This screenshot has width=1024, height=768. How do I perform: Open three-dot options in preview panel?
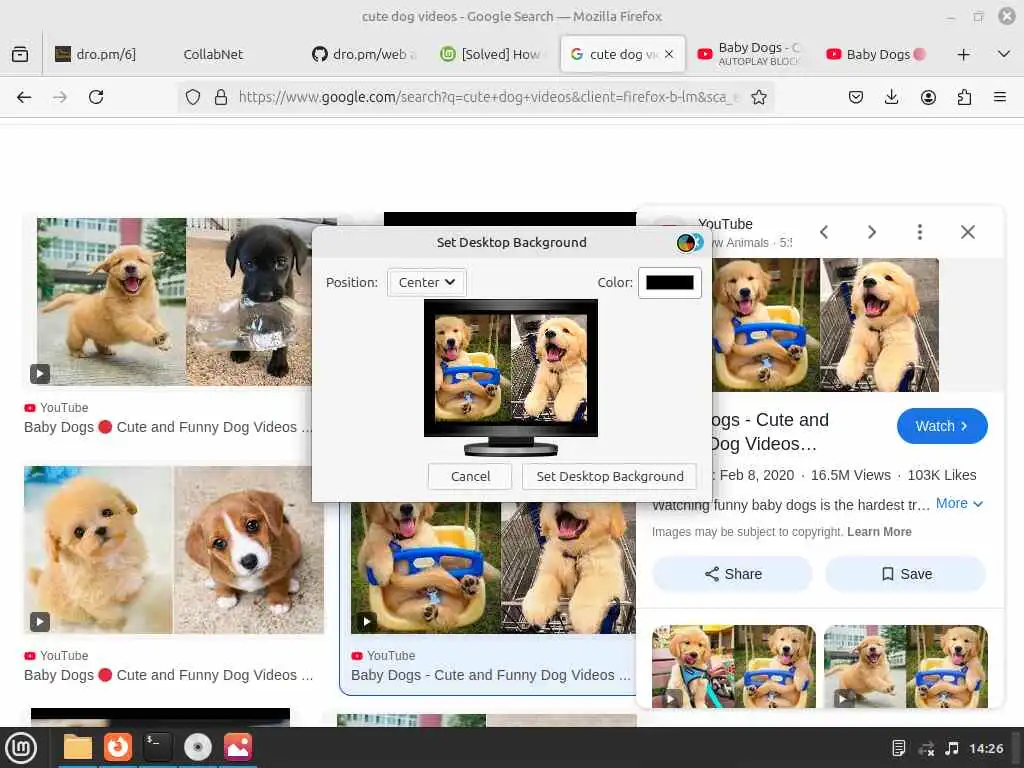[920, 232]
